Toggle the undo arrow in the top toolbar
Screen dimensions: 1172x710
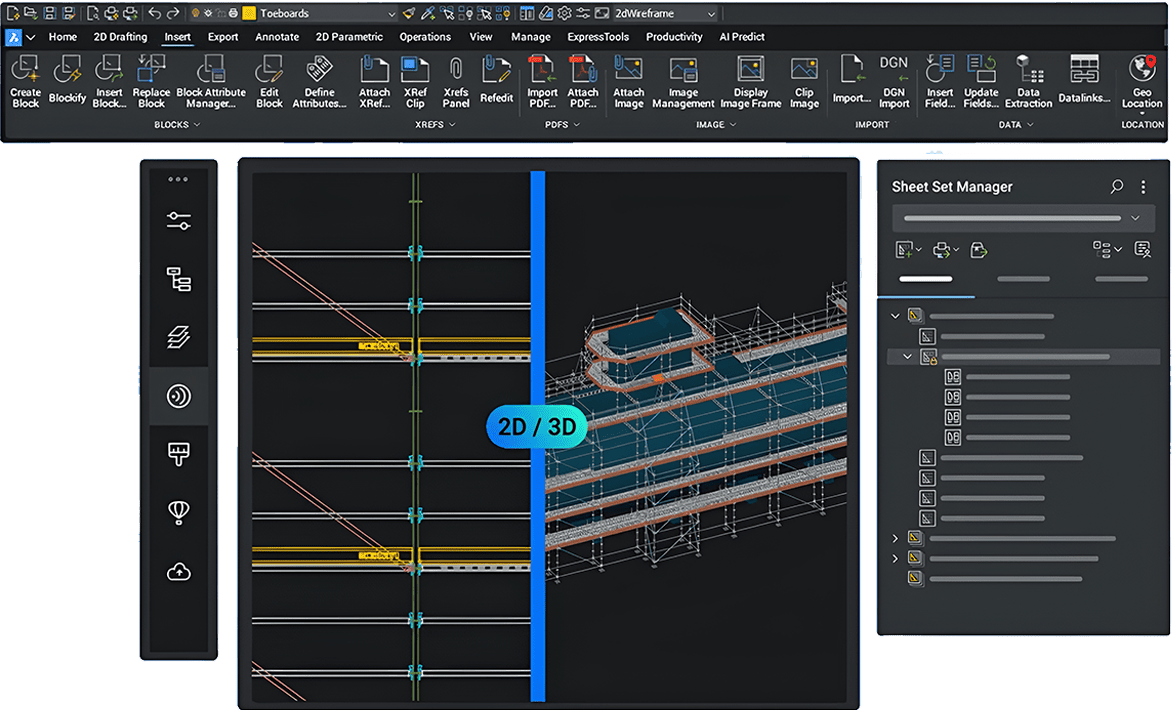(x=156, y=13)
